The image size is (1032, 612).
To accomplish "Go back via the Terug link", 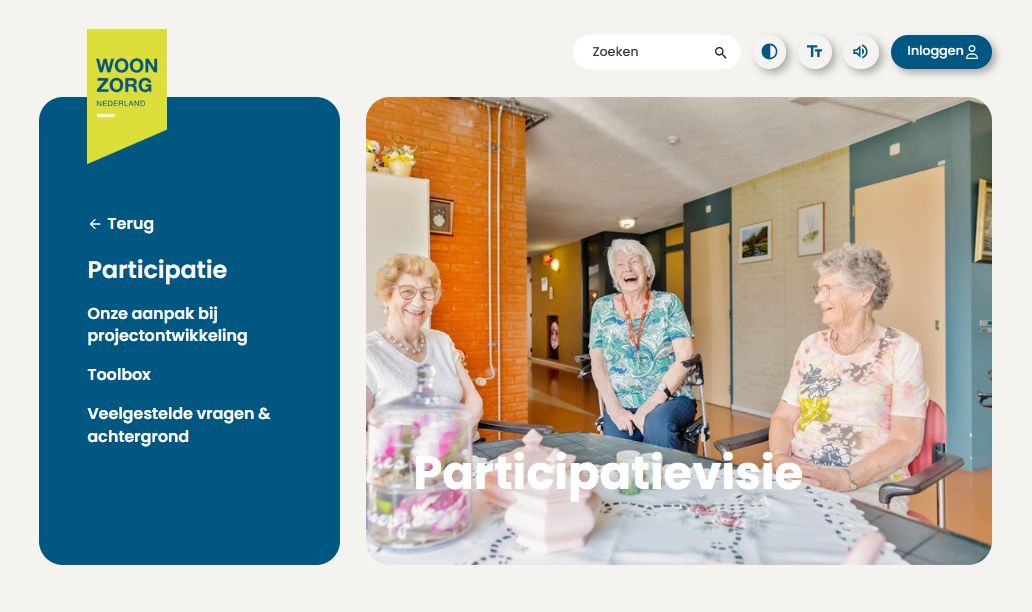I will (121, 224).
